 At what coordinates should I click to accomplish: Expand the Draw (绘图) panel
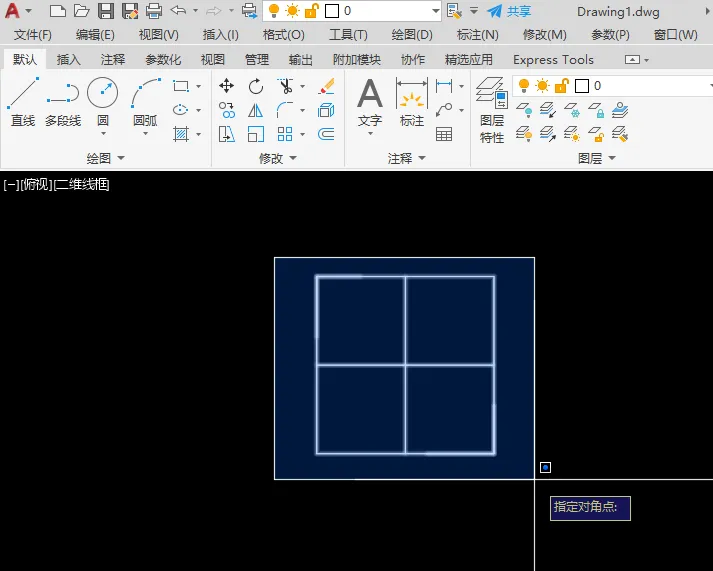(x=105, y=158)
